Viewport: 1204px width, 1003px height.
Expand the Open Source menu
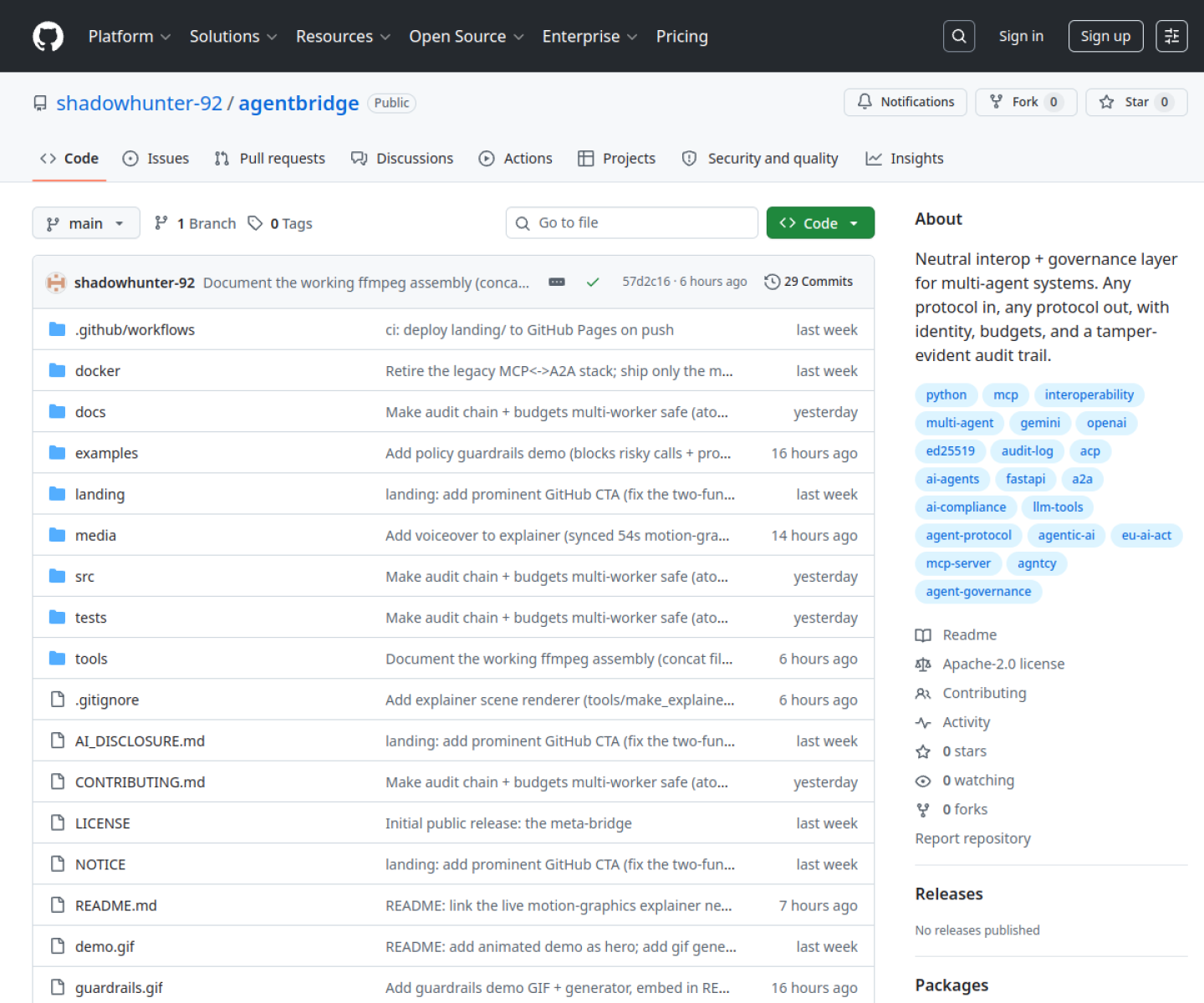click(467, 36)
